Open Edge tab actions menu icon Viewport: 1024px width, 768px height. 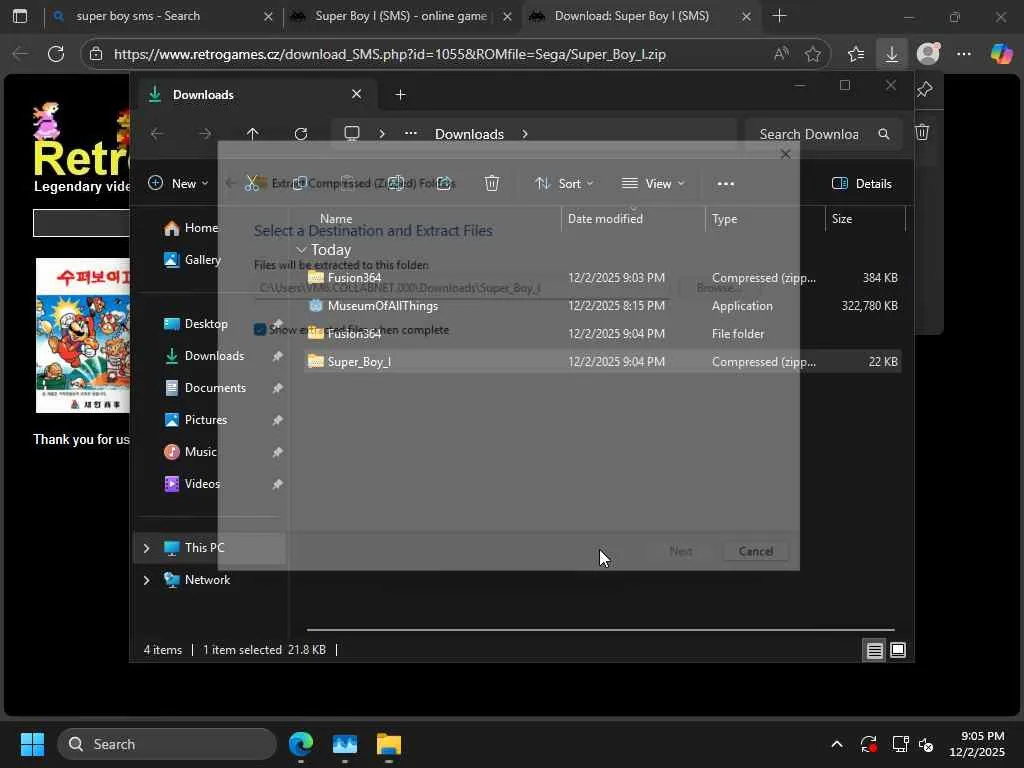20,16
